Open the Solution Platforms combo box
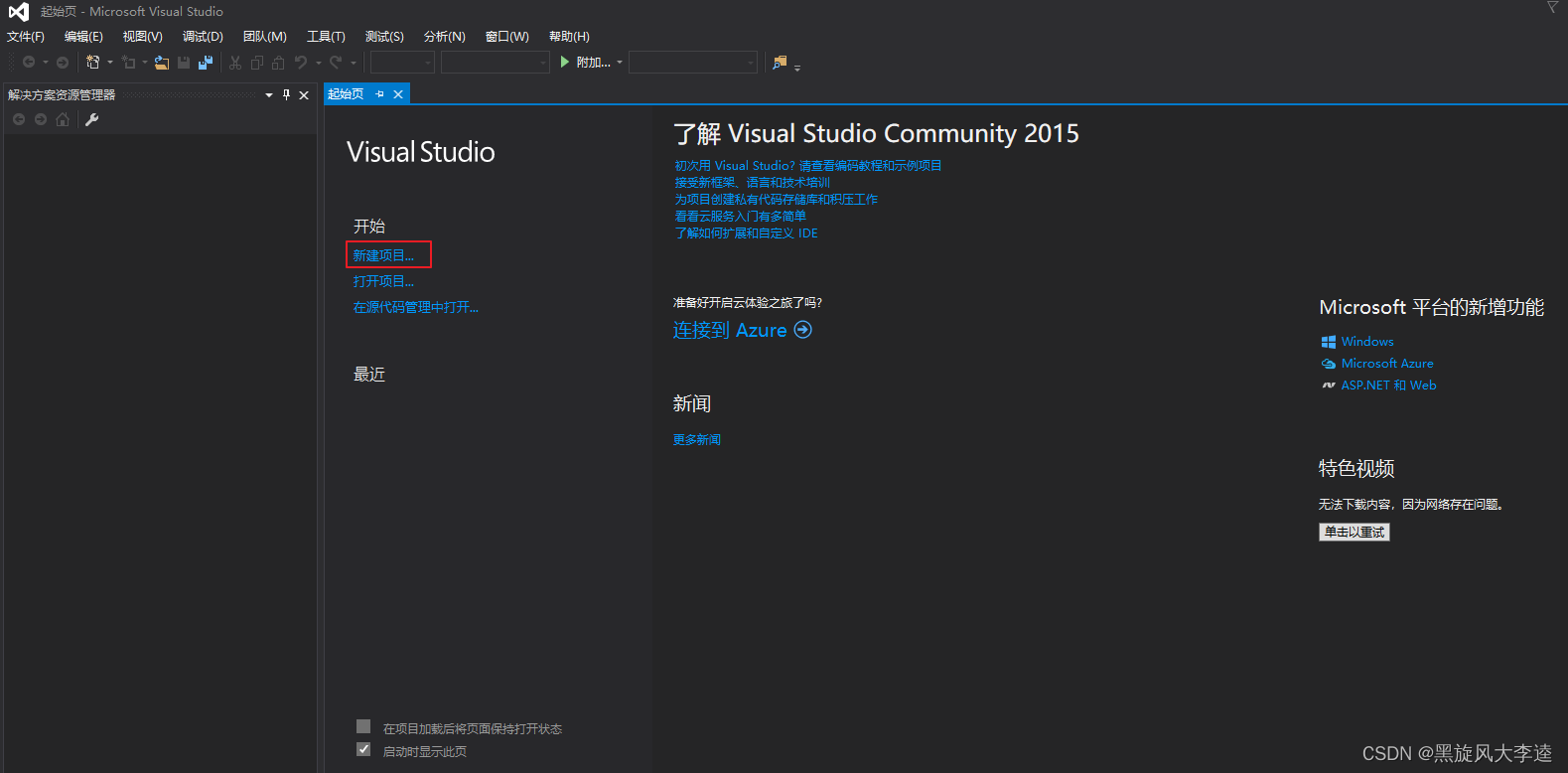 (x=496, y=63)
